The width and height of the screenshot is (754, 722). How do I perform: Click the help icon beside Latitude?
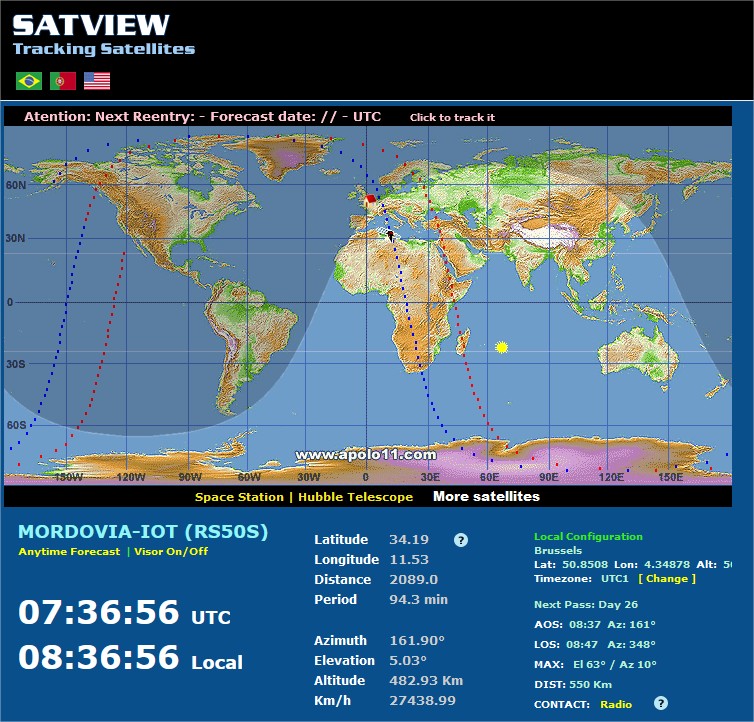coord(461,540)
